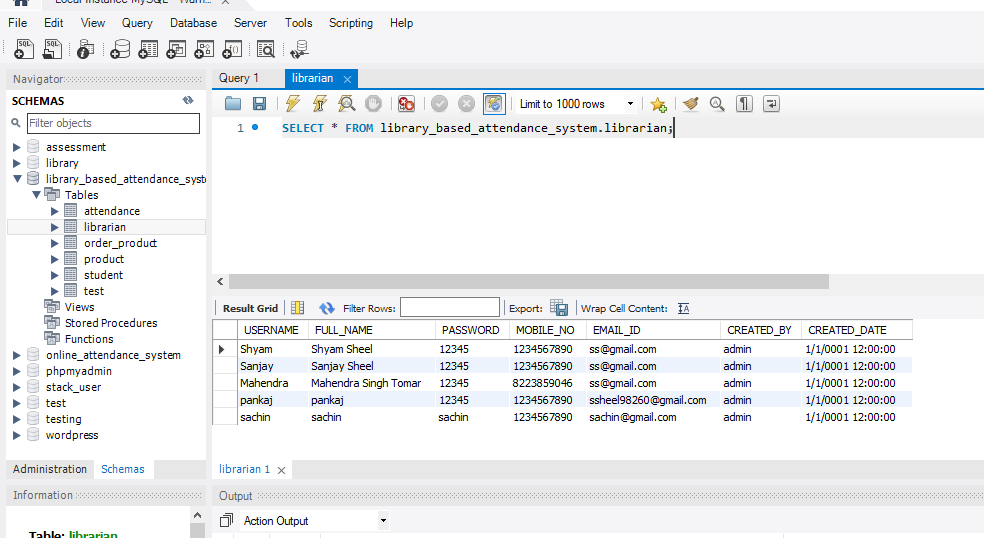Viewport: 984px width, 538px height.
Task: Sort by EMAIL_ID column header
Action: tap(653, 330)
